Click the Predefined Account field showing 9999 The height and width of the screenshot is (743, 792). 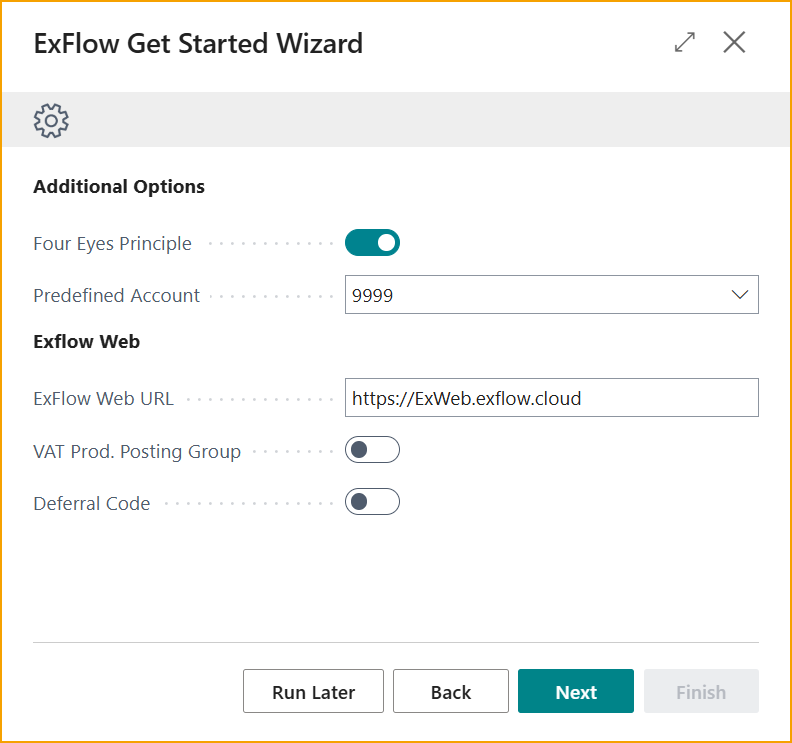[x=530, y=295]
